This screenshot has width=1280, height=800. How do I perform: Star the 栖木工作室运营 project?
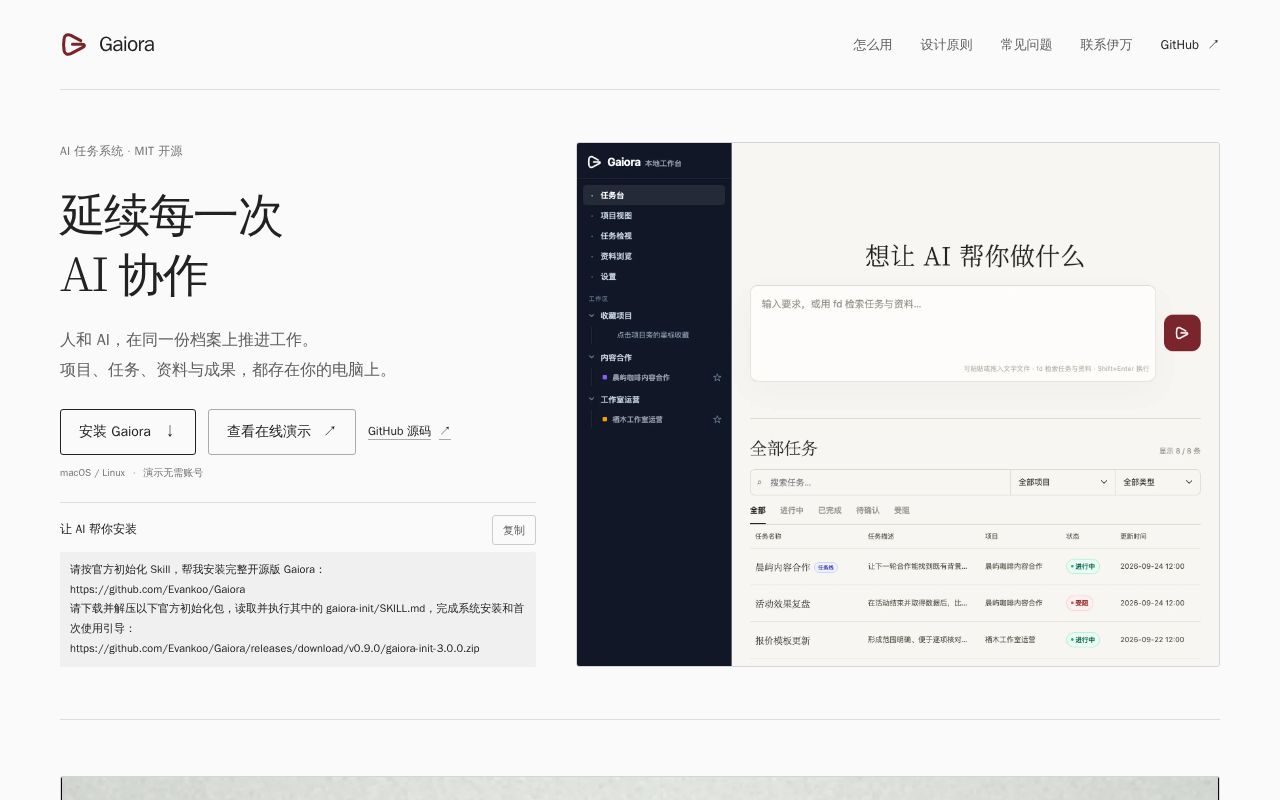pyautogui.click(x=717, y=420)
